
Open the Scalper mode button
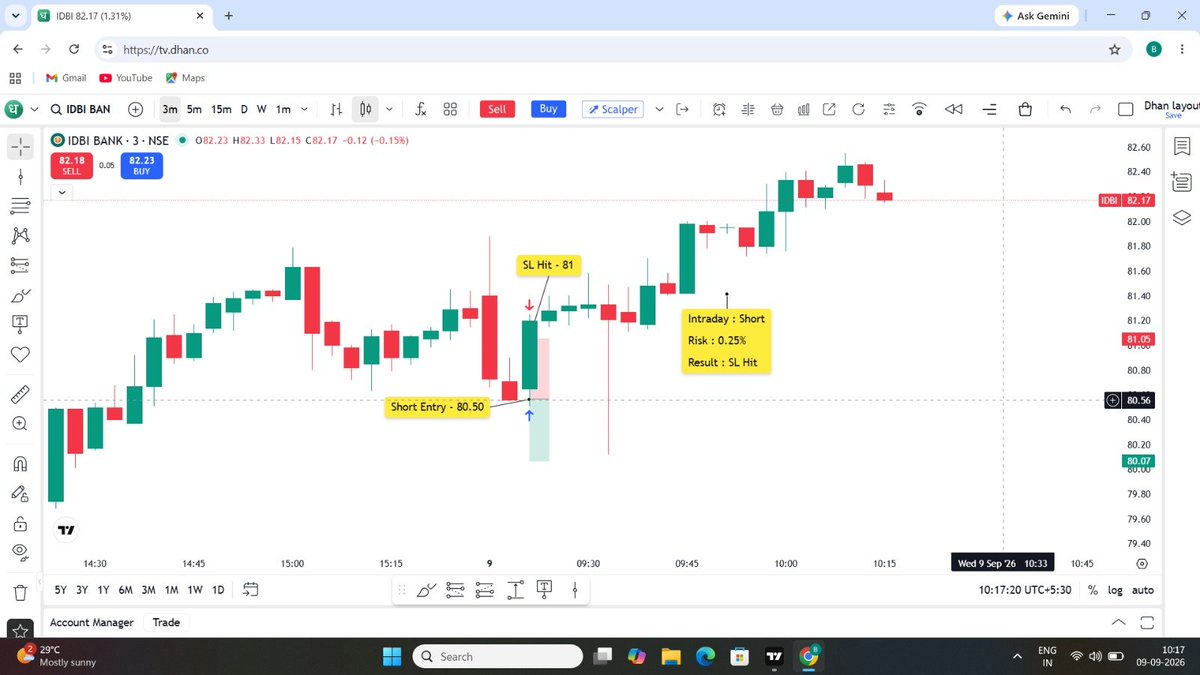click(613, 109)
